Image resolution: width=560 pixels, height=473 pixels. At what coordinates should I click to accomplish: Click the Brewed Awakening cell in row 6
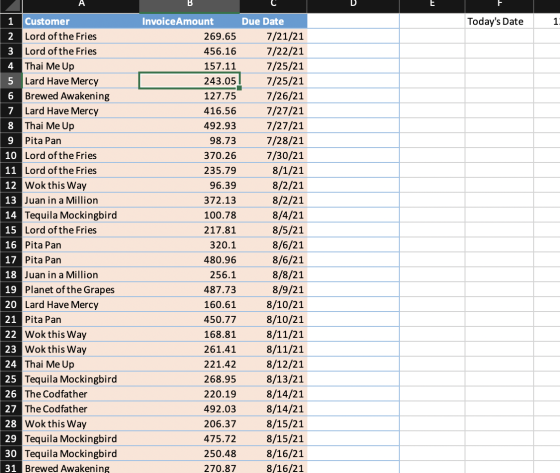click(x=81, y=96)
